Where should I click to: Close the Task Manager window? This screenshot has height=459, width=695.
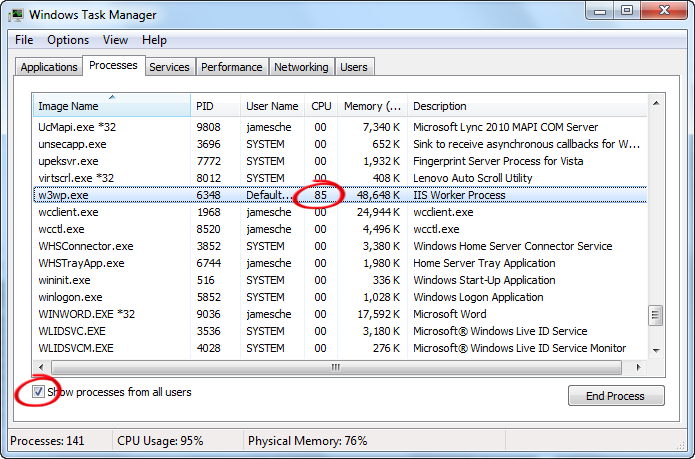pos(664,11)
